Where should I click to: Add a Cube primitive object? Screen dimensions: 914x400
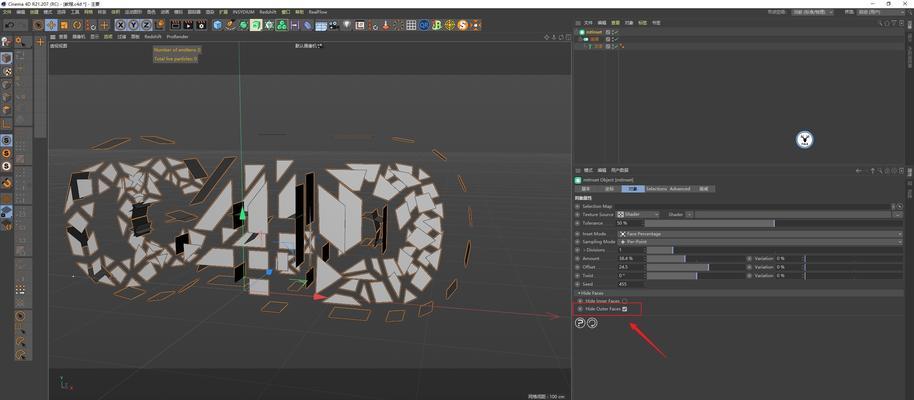[x=218, y=25]
